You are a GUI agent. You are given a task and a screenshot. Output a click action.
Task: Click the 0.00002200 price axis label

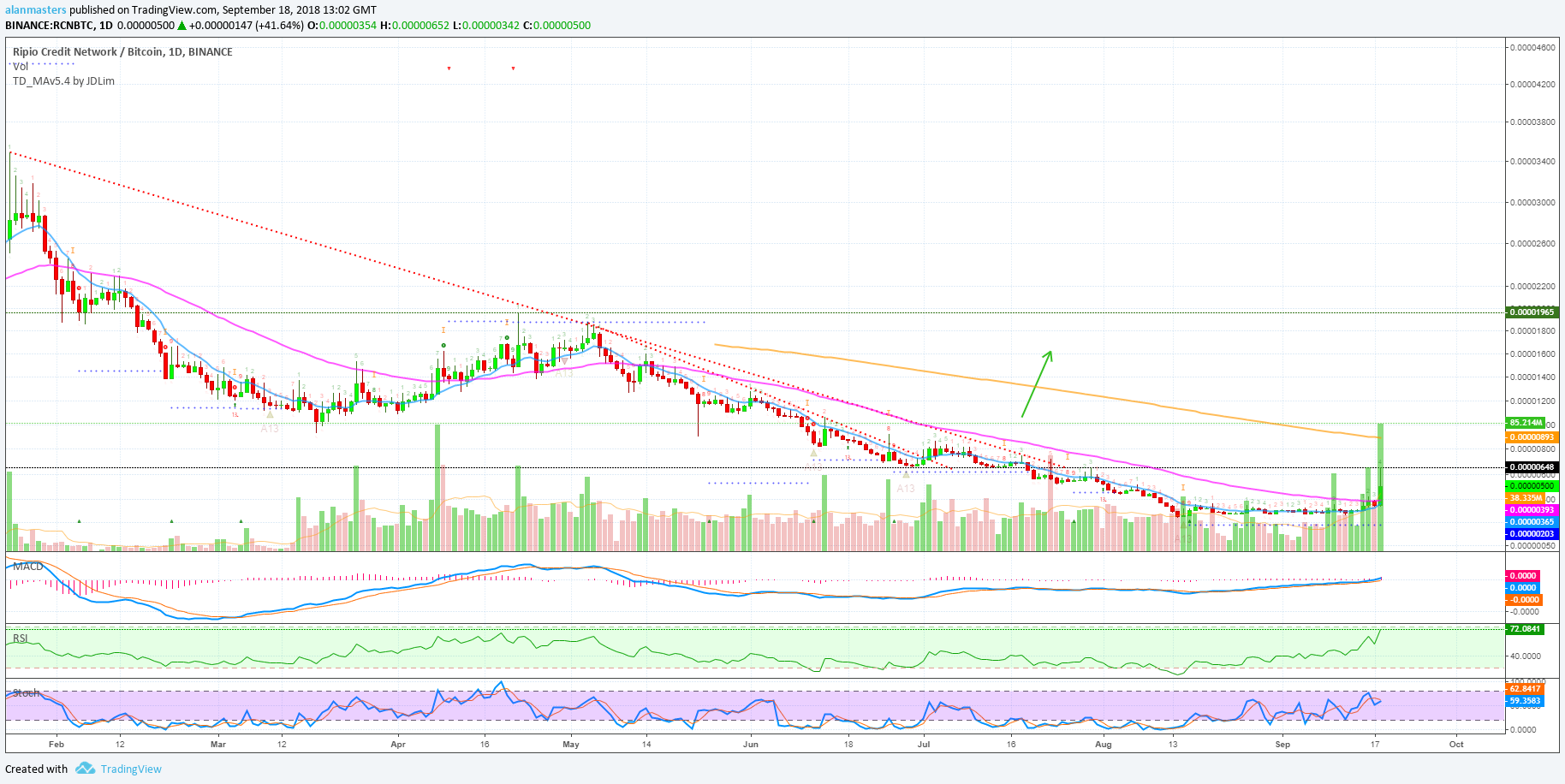pyautogui.click(x=1532, y=287)
